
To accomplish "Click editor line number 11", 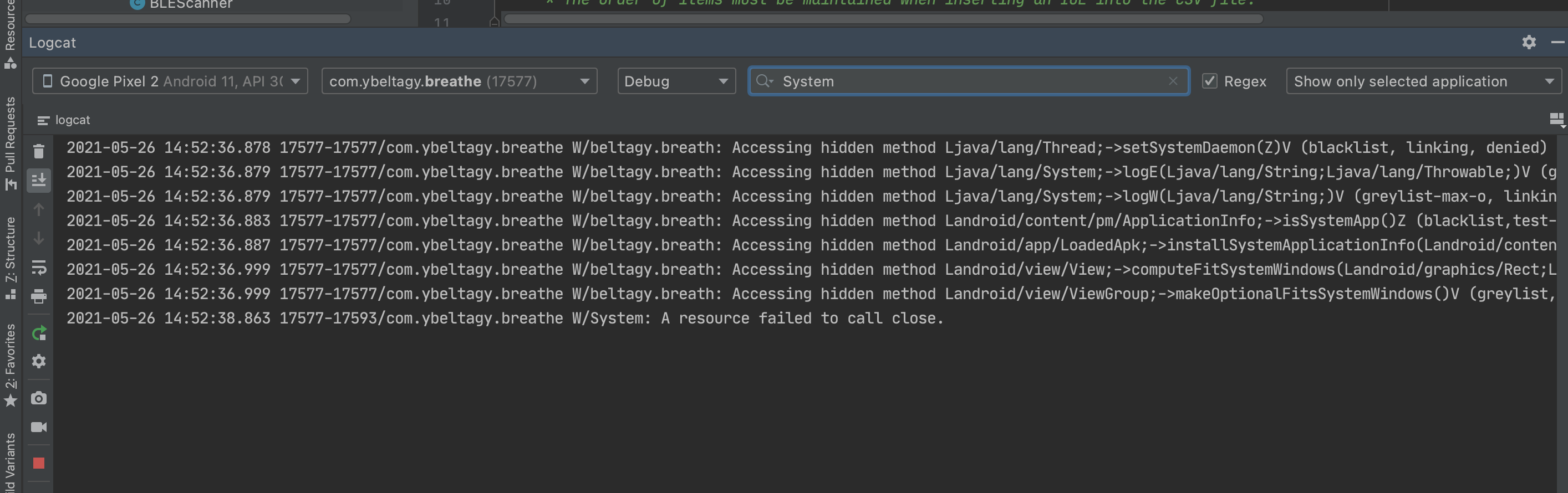I will (442, 23).
